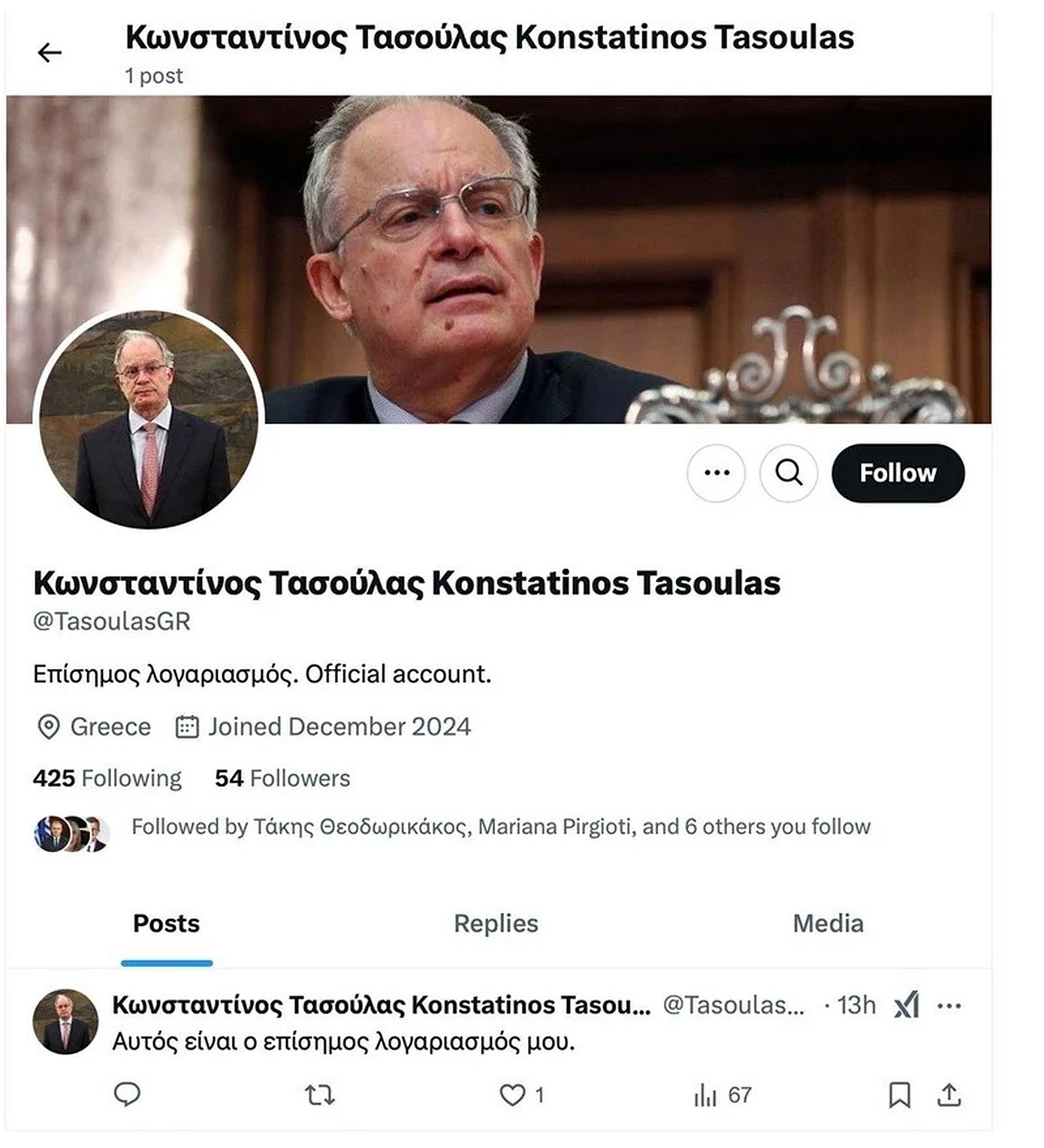Bookmark the post
The image size is (1044, 1148).
[x=899, y=1095]
